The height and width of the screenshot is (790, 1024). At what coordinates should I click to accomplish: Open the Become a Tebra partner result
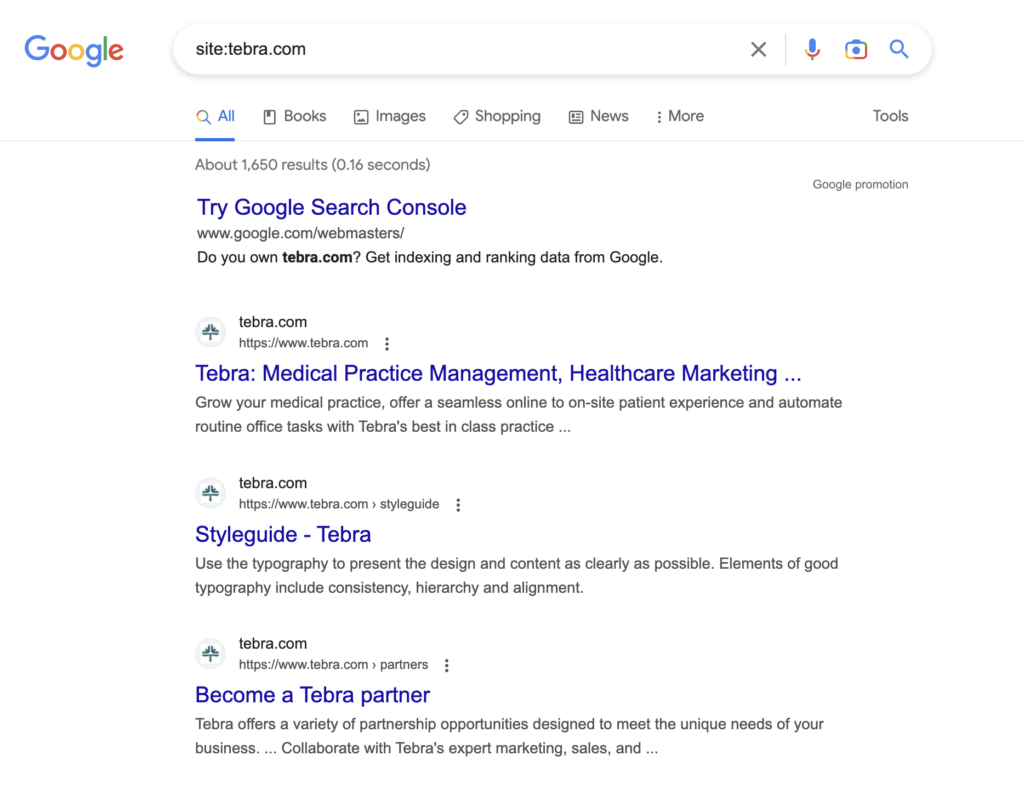pos(312,695)
